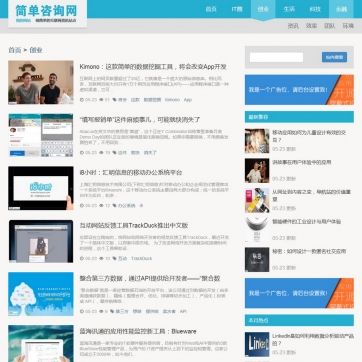Click the tag icon on 报销单 article
Image resolution: width=362 pixels, height=362 pixels.
tap(115, 153)
